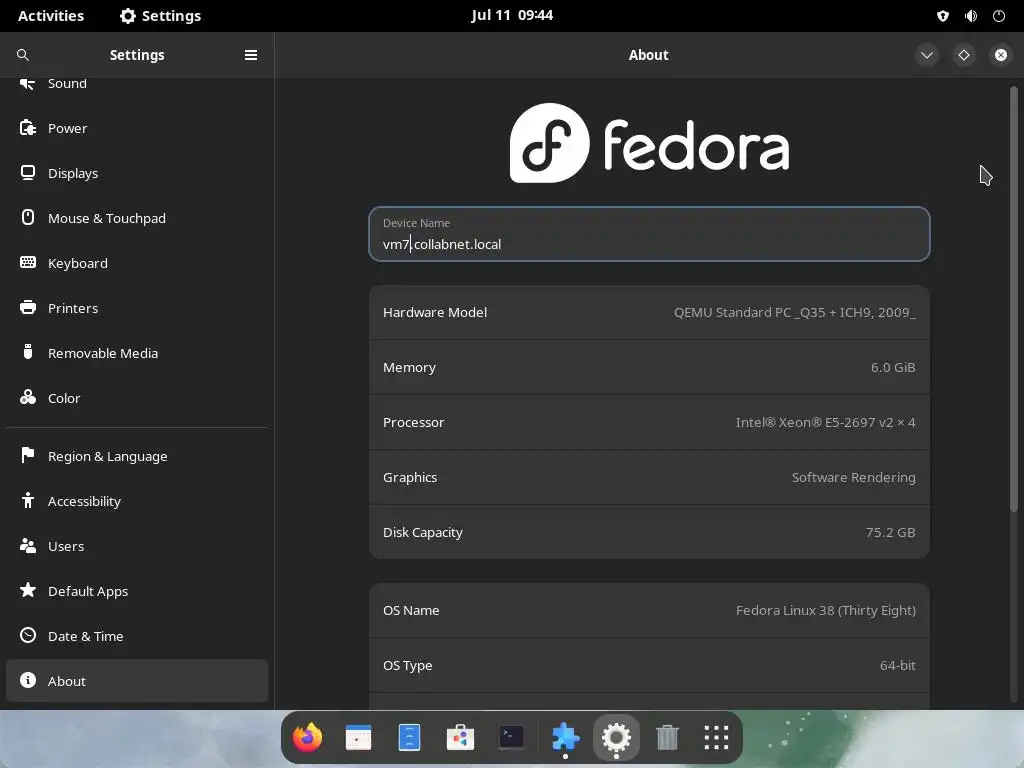Image resolution: width=1024 pixels, height=768 pixels.
Task: Click the Power battery icon
Action: click(27, 128)
